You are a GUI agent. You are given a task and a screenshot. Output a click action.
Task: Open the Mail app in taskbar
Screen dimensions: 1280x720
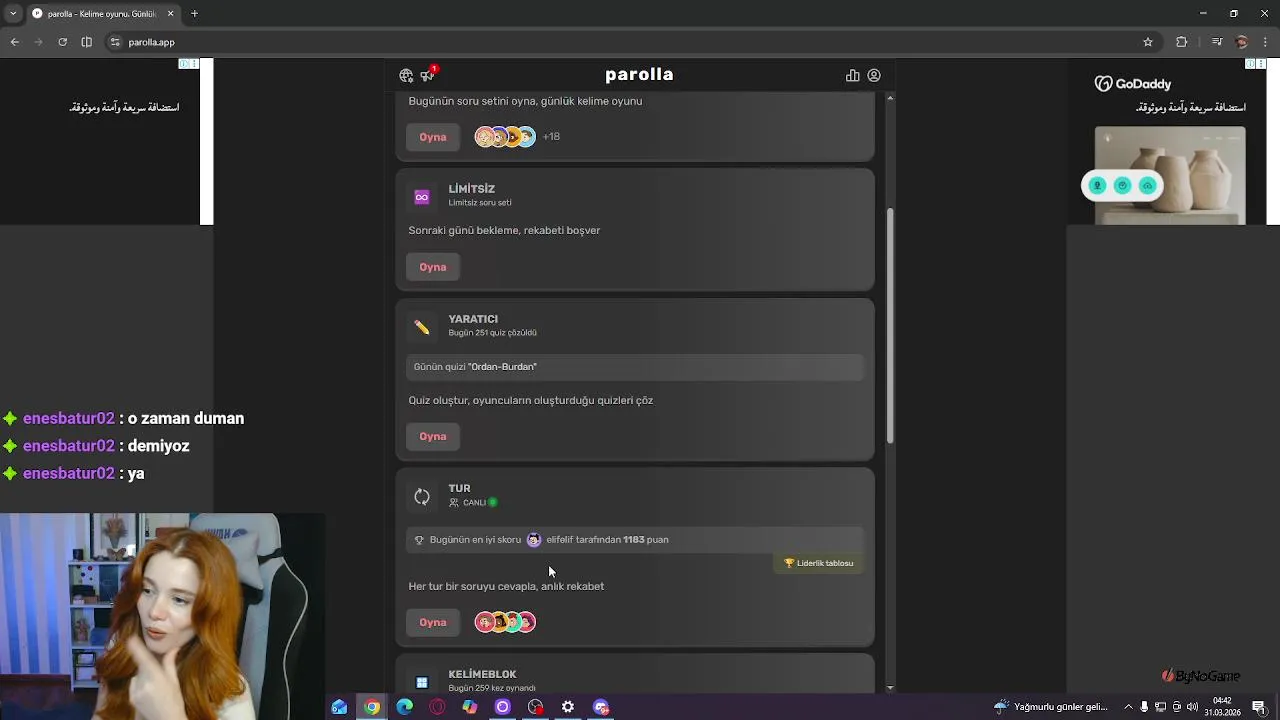coord(339,707)
